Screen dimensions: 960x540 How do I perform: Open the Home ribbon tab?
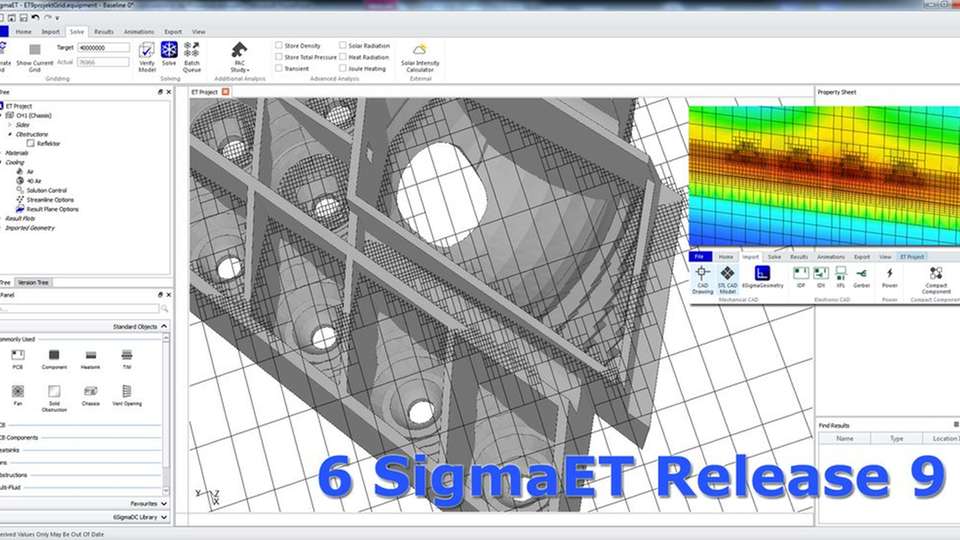click(23, 32)
